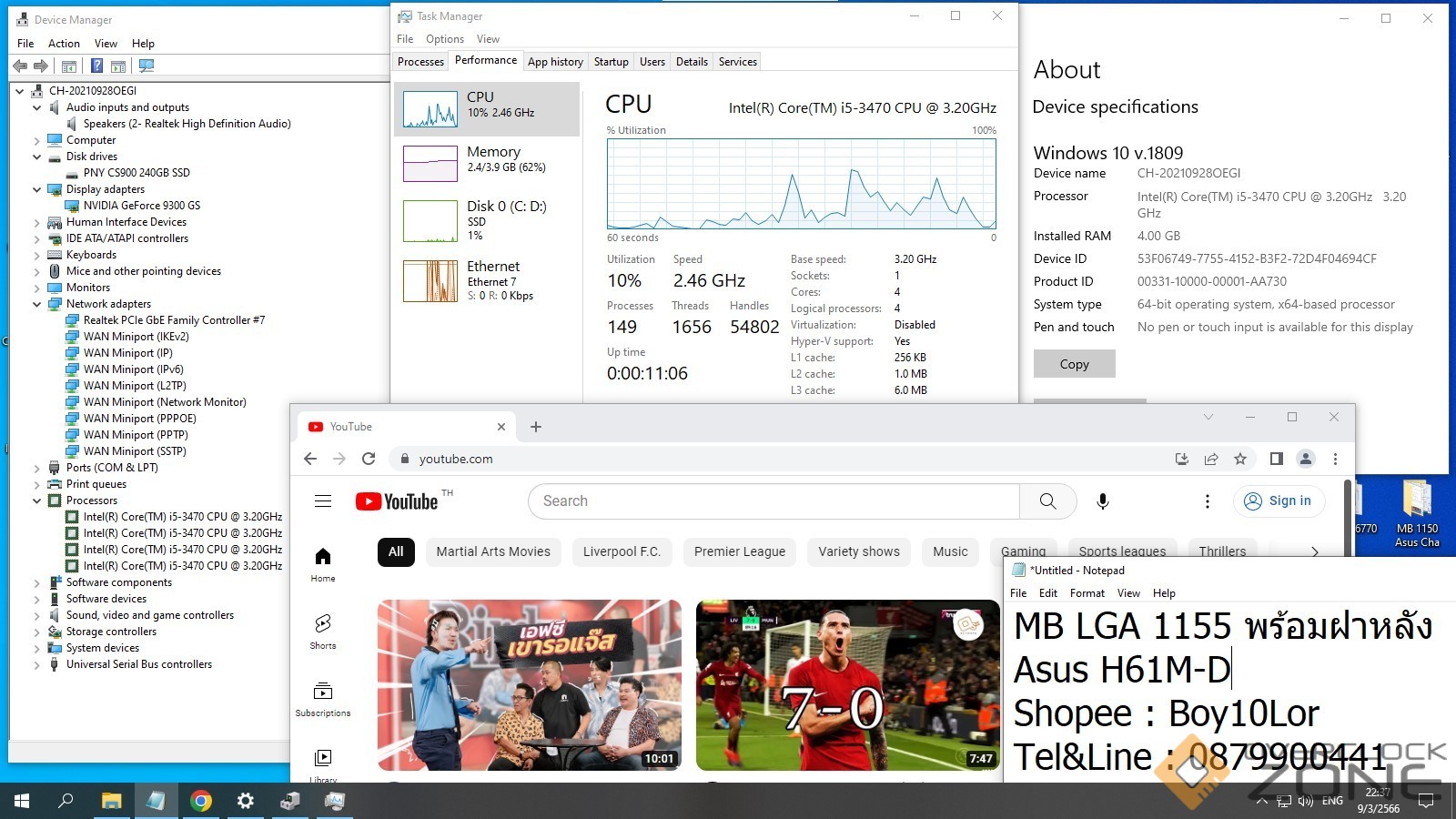Open Notepad Format menu

[1087, 593]
